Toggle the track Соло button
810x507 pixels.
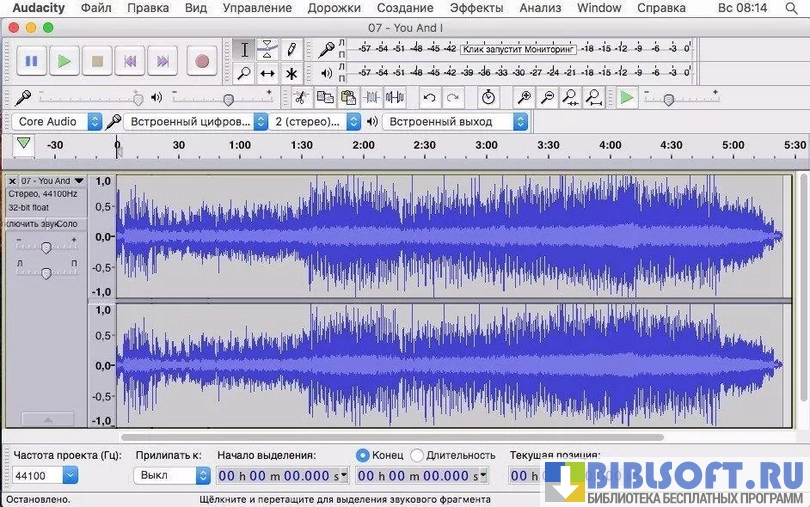(67, 223)
